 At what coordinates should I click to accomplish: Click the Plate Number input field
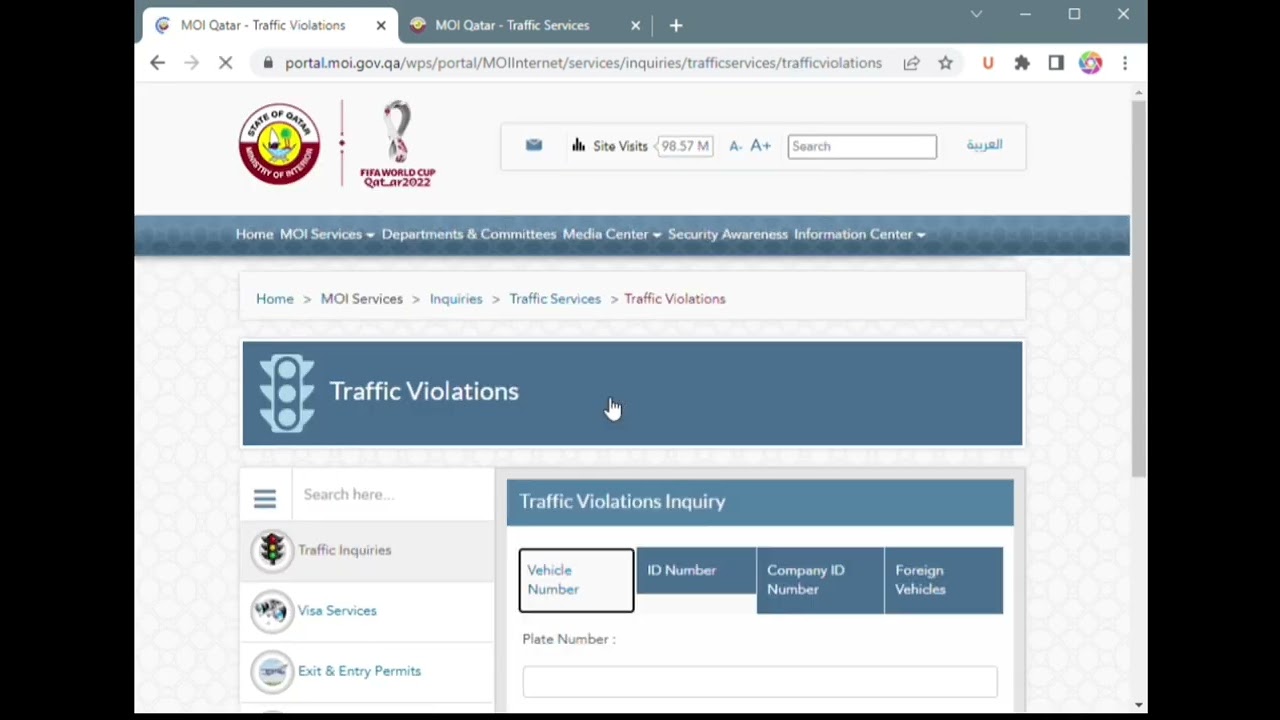click(x=759, y=682)
